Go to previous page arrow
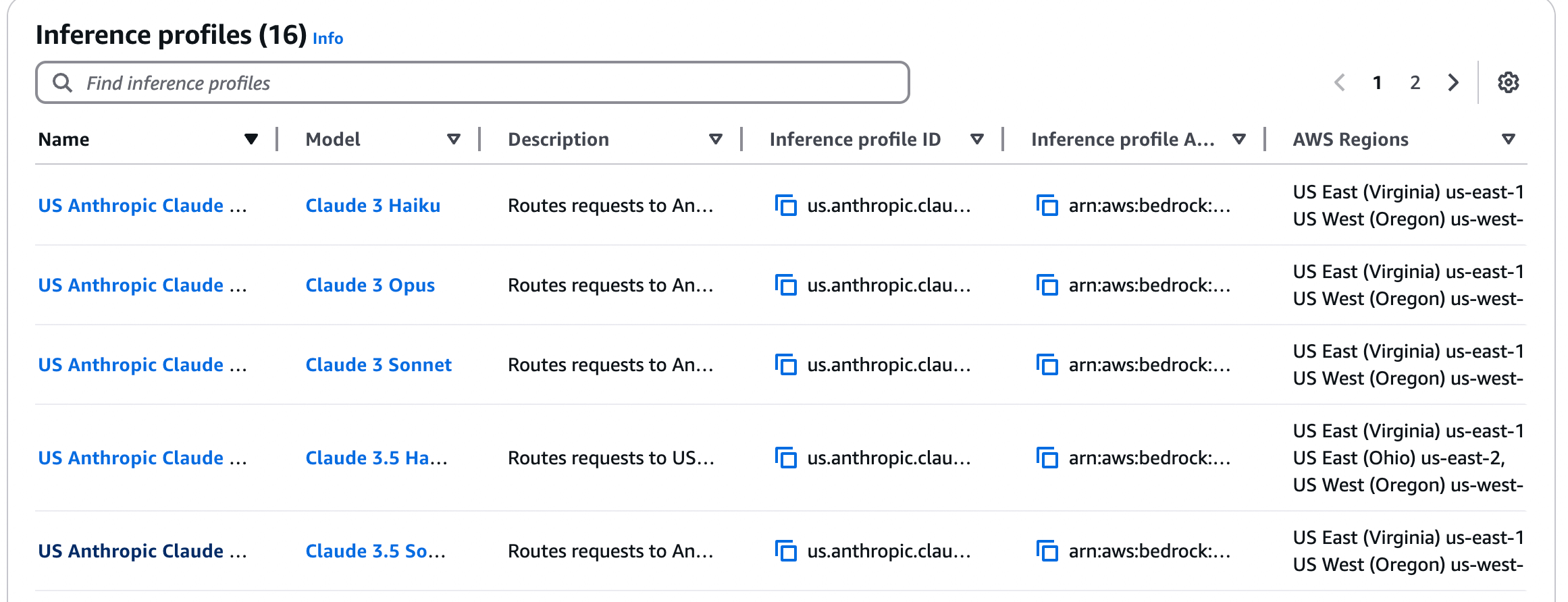Image resolution: width=1568 pixels, height=602 pixels. pos(1340,82)
